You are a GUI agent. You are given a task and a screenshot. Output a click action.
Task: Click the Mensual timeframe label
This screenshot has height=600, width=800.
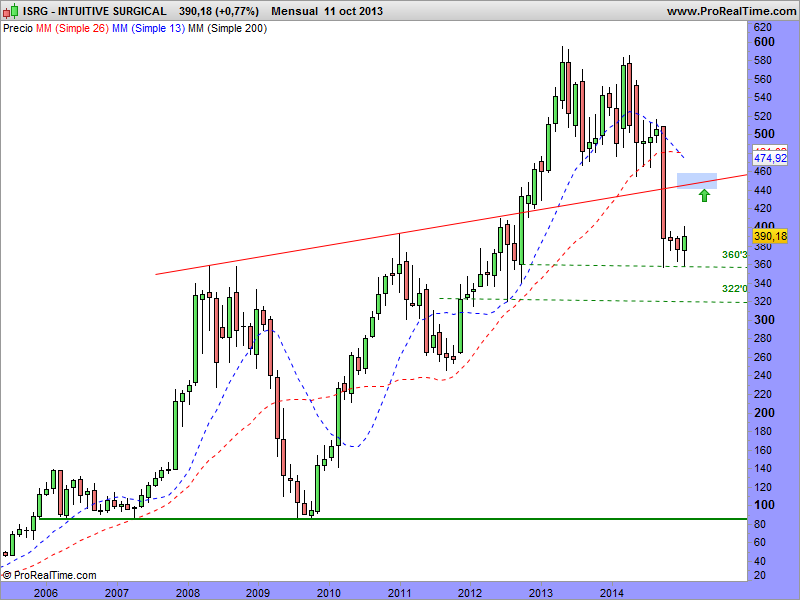[x=294, y=11]
